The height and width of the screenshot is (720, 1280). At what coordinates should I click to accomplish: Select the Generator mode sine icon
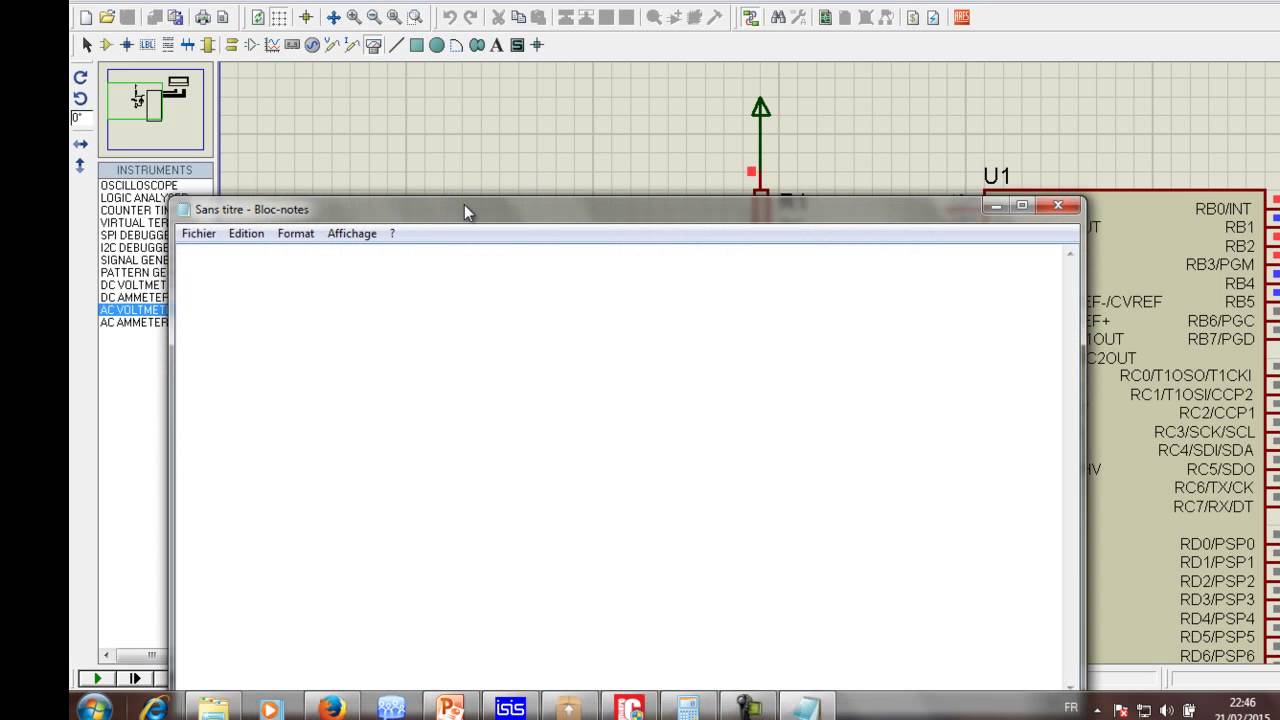pyautogui.click(x=312, y=45)
